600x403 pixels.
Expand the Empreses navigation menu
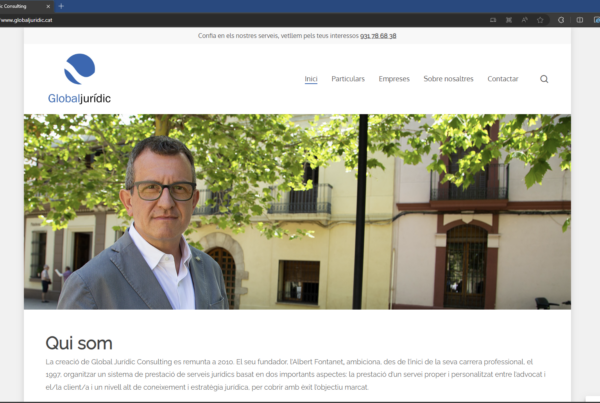pyautogui.click(x=394, y=79)
